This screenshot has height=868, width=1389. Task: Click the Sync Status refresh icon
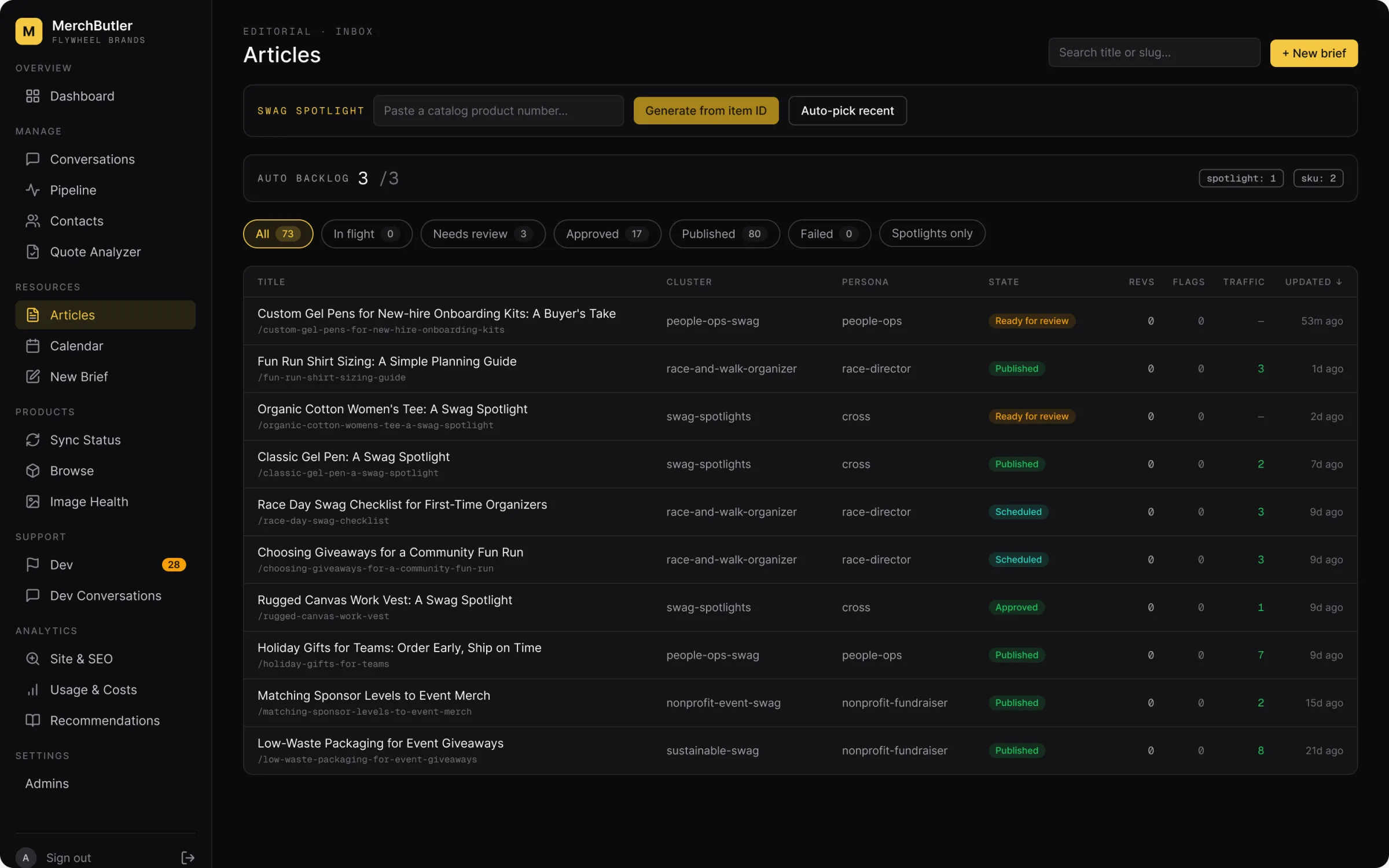tap(32, 440)
